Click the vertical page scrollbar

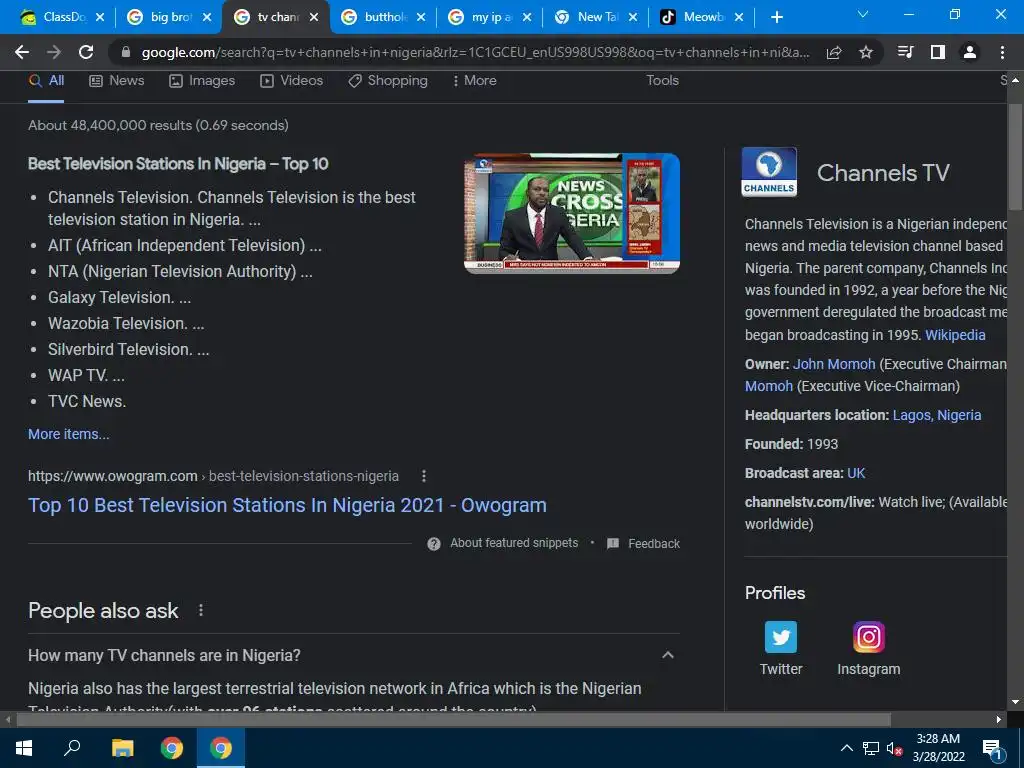tap(1015, 157)
